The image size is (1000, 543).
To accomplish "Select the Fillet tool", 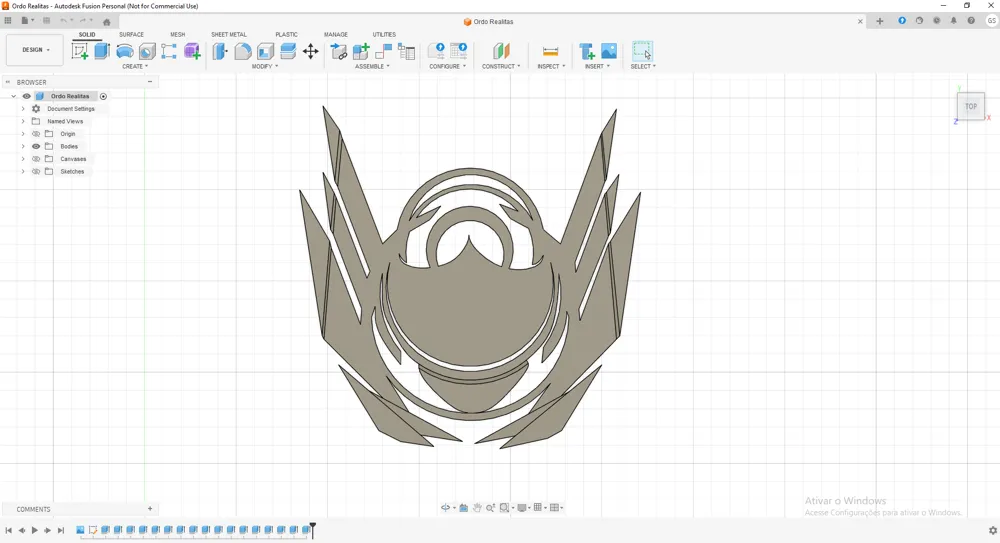I will (243, 51).
